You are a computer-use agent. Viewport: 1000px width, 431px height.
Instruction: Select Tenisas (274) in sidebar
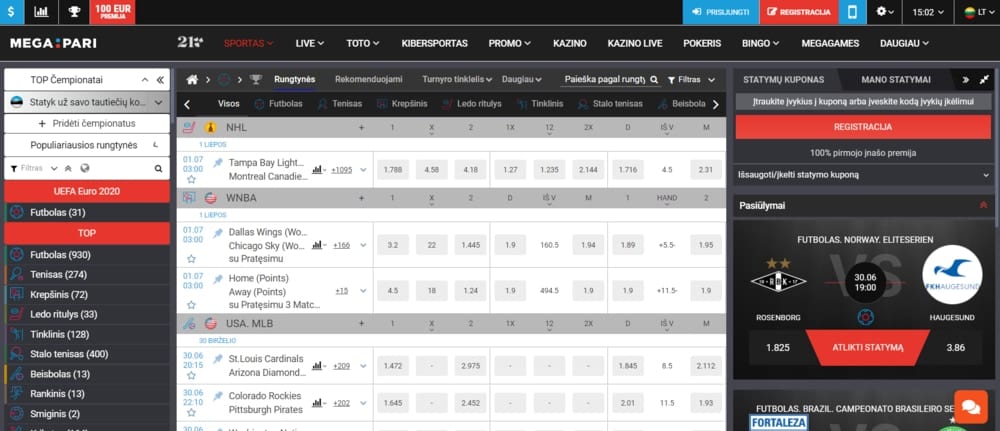[x=87, y=275]
